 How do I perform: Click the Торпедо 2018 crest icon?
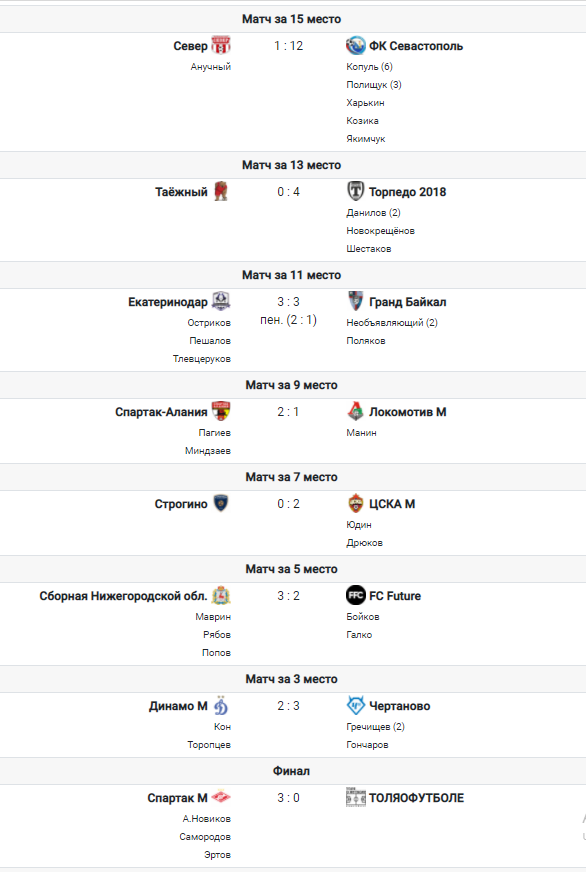355,191
